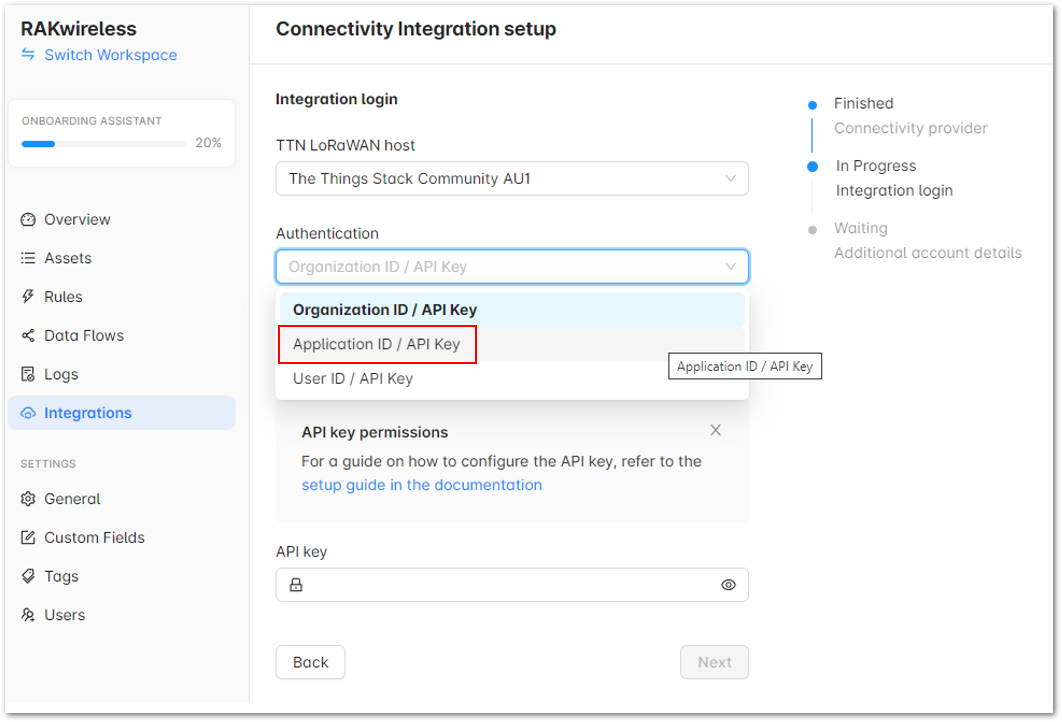Click the Back button
The height and width of the screenshot is (722, 1062).
click(310, 662)
